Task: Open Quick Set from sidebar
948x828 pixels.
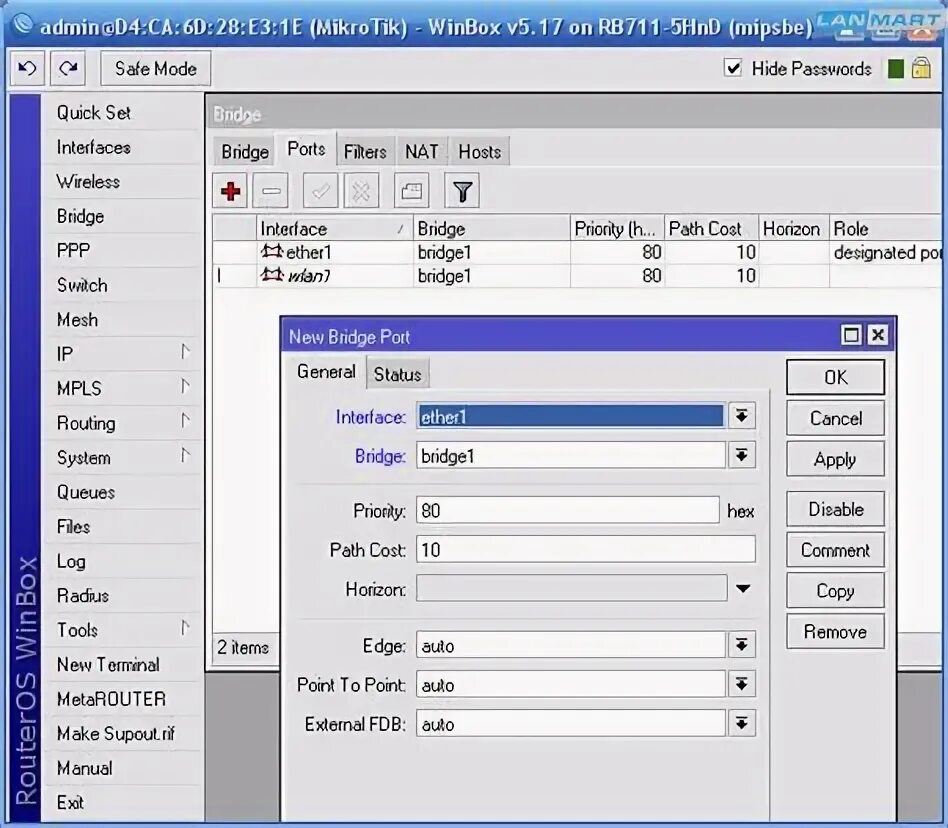Action: pos(94,112)
